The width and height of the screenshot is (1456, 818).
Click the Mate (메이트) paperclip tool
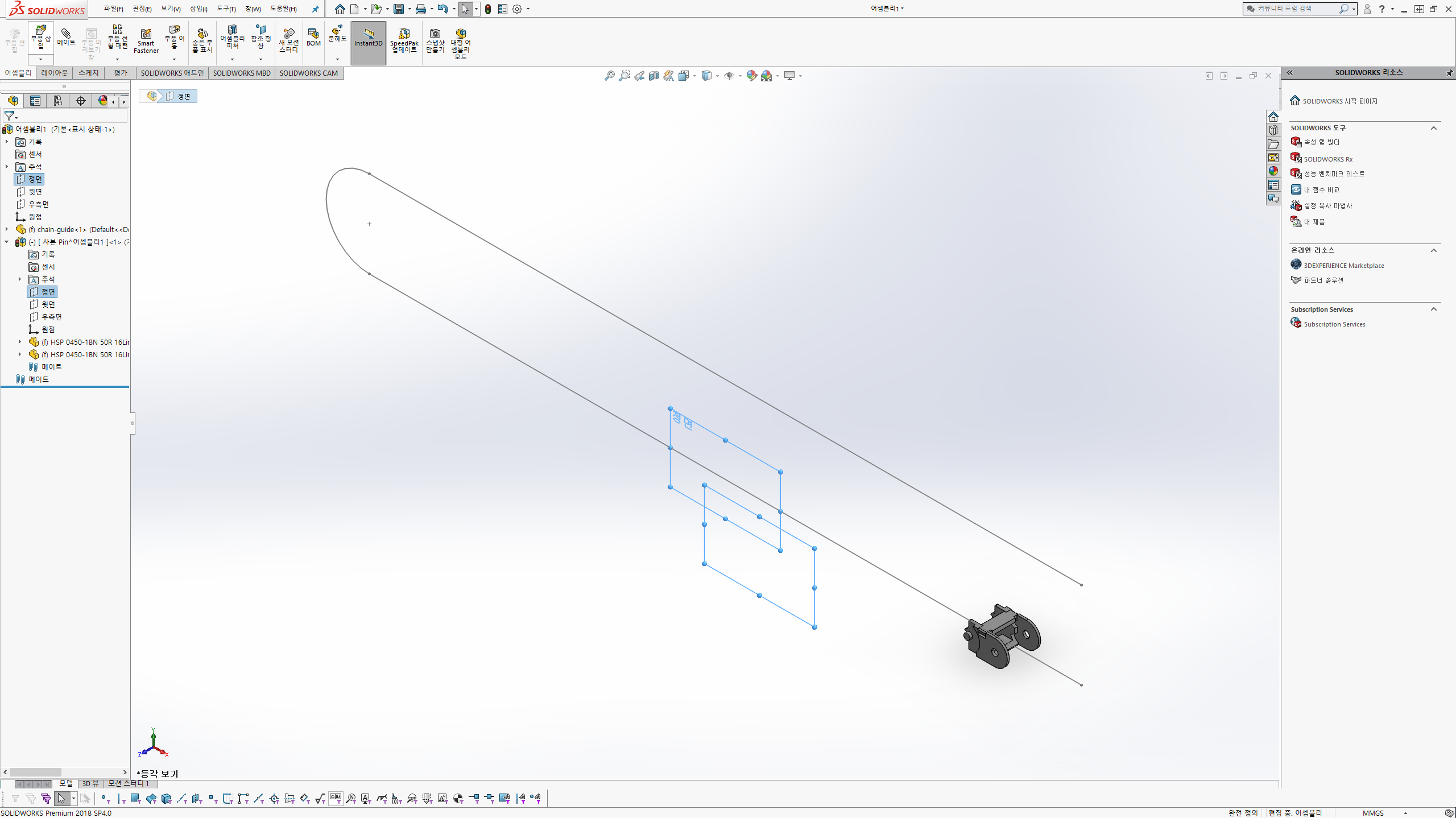coord(66,38)
